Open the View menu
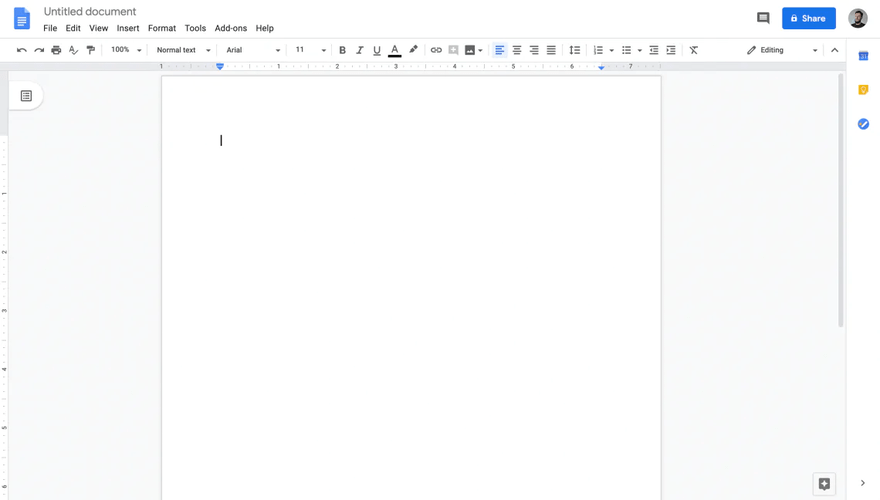The height and width of the screenshot is (500, 880). (98, 28)
